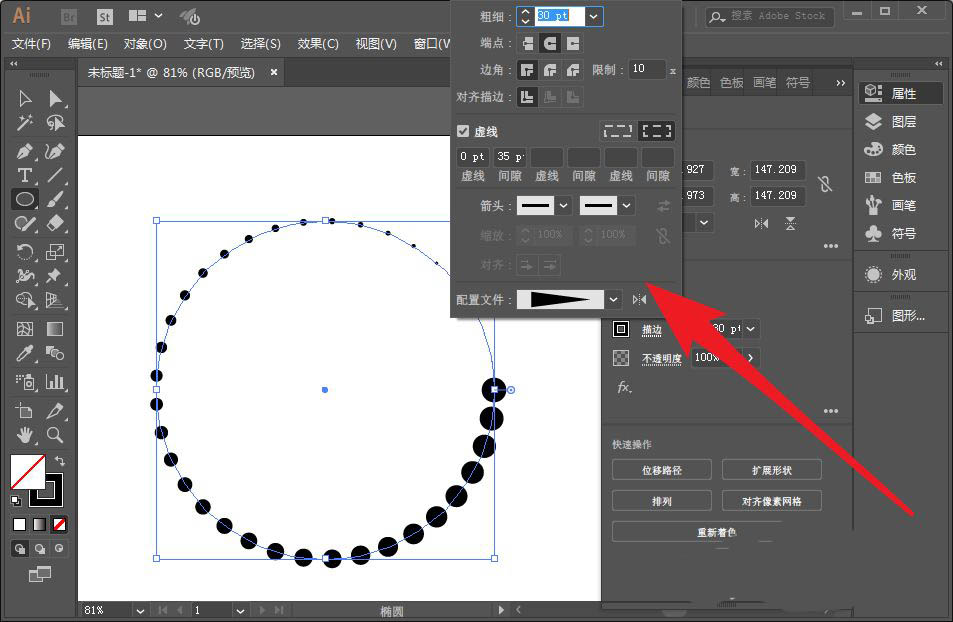
Task: Select the Type tool
Action: 25,175
